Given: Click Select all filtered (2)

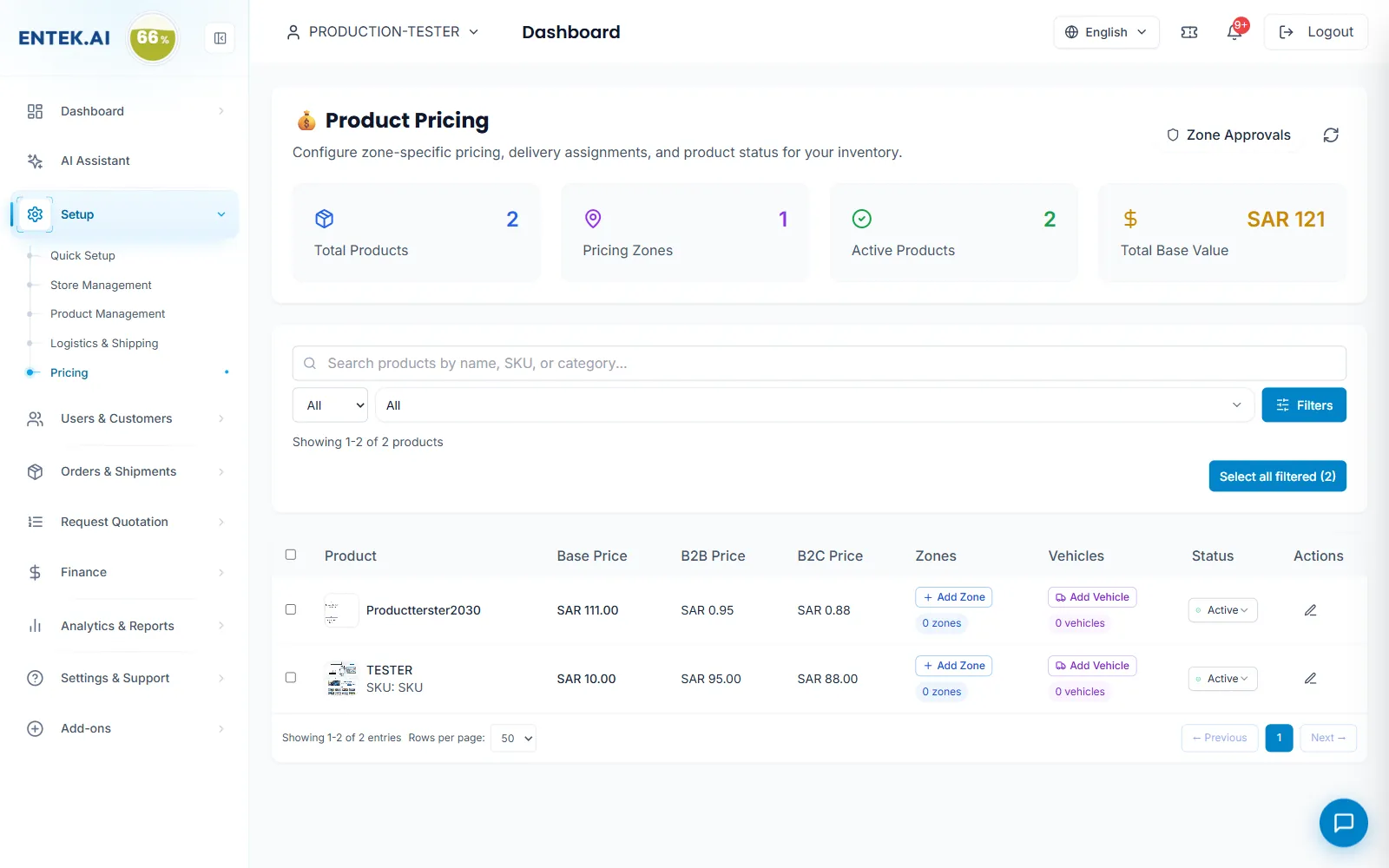Looking at the screenshot, I should pyautogui.click(x=1277, y=477).
